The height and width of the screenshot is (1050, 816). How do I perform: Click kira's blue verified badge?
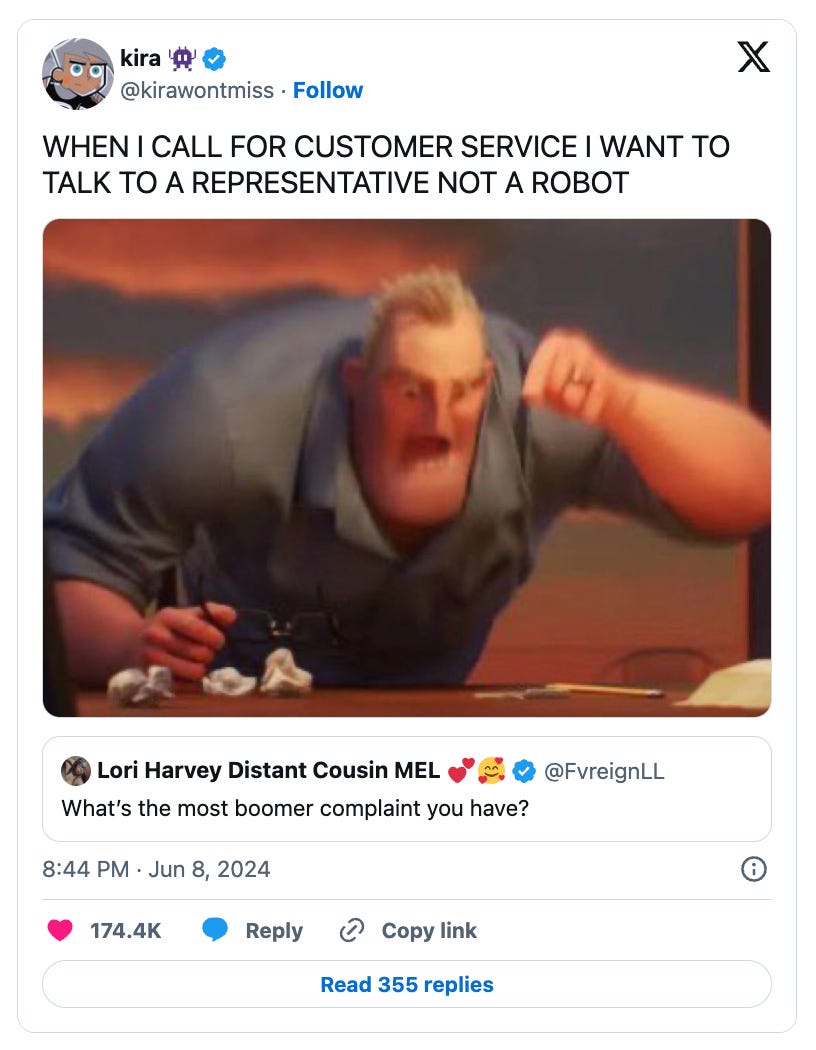tap(214, 59)
